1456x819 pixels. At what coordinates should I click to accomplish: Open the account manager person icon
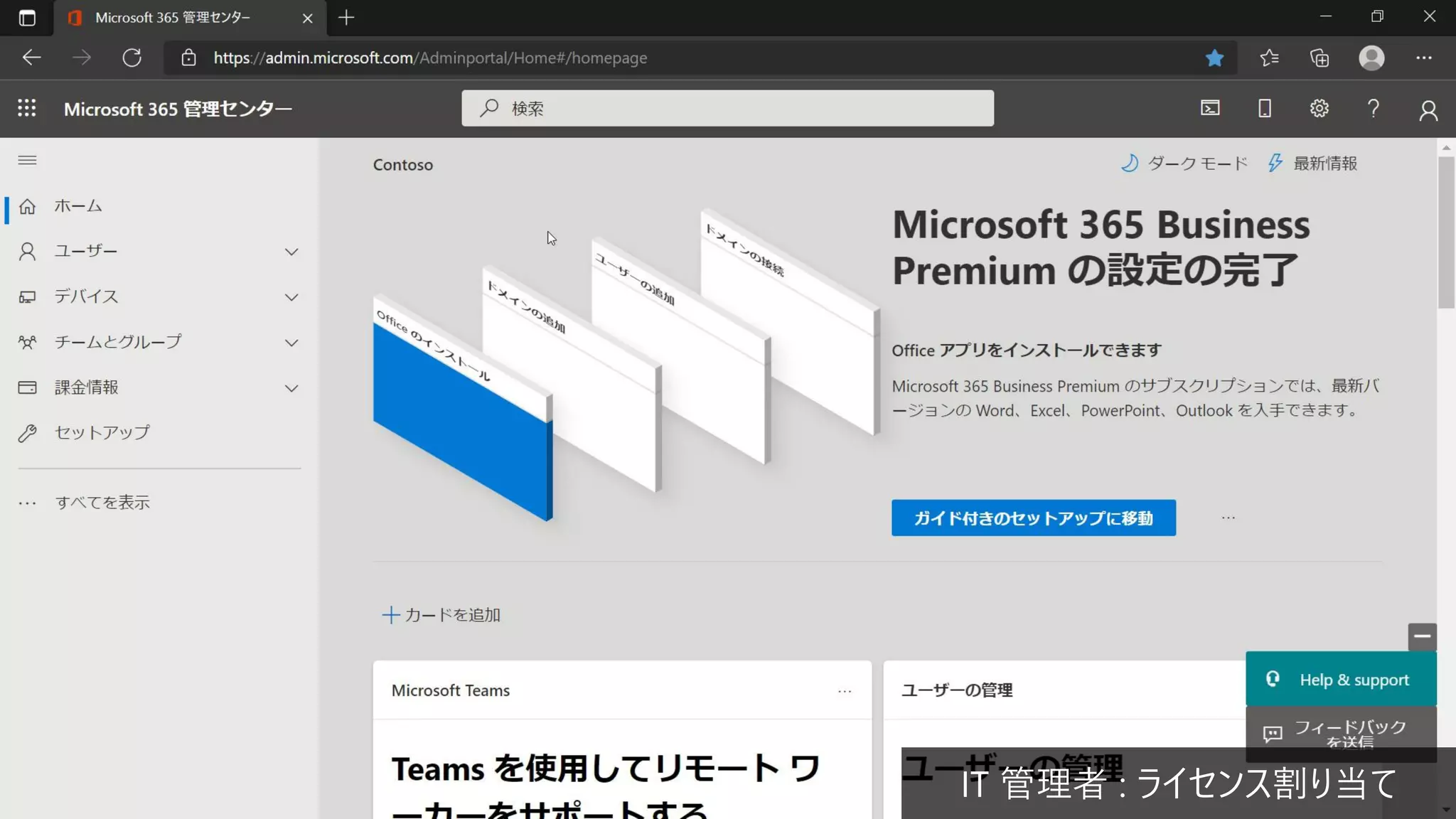pos(1428,109)
